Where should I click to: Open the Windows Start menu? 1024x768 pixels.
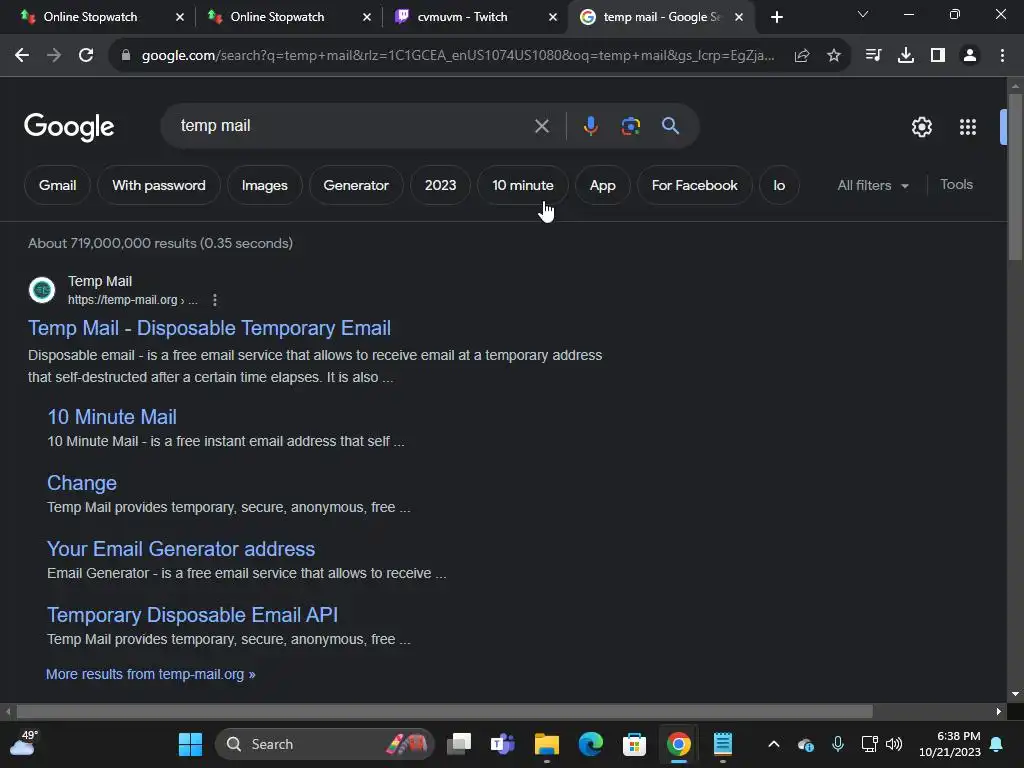191,744
